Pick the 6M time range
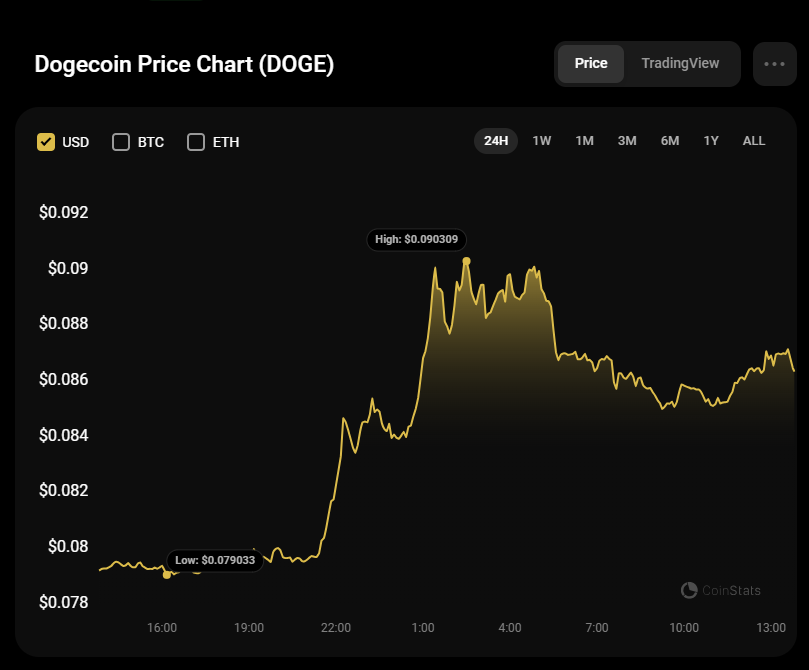809x670 pixels. click(x=670, y=141)
